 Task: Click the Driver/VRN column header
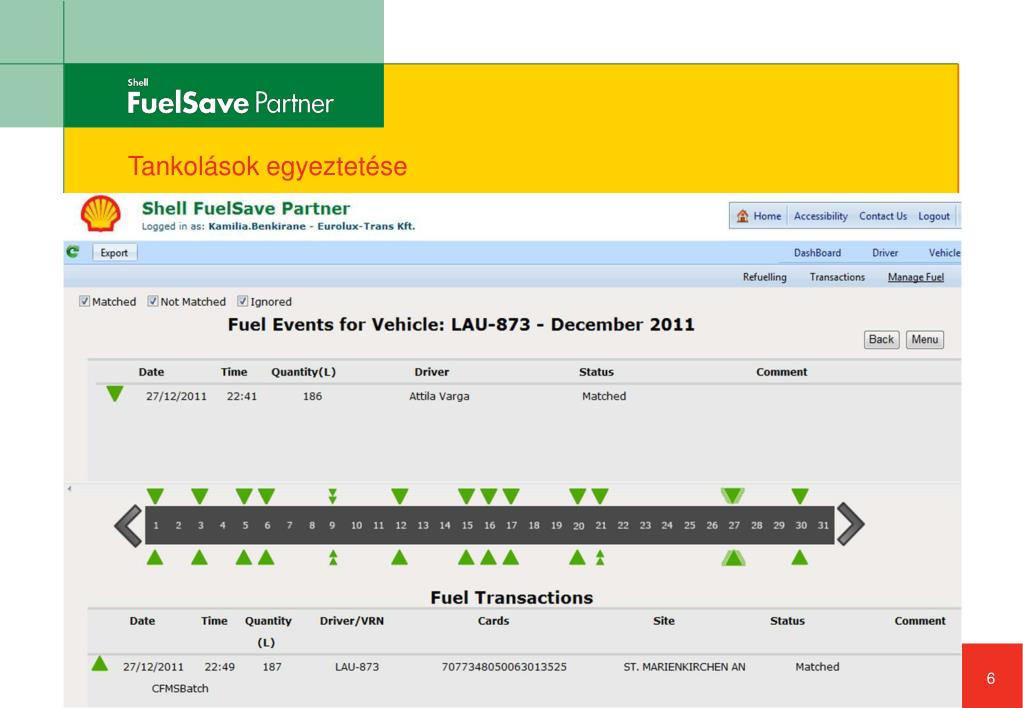coord(352,621)
